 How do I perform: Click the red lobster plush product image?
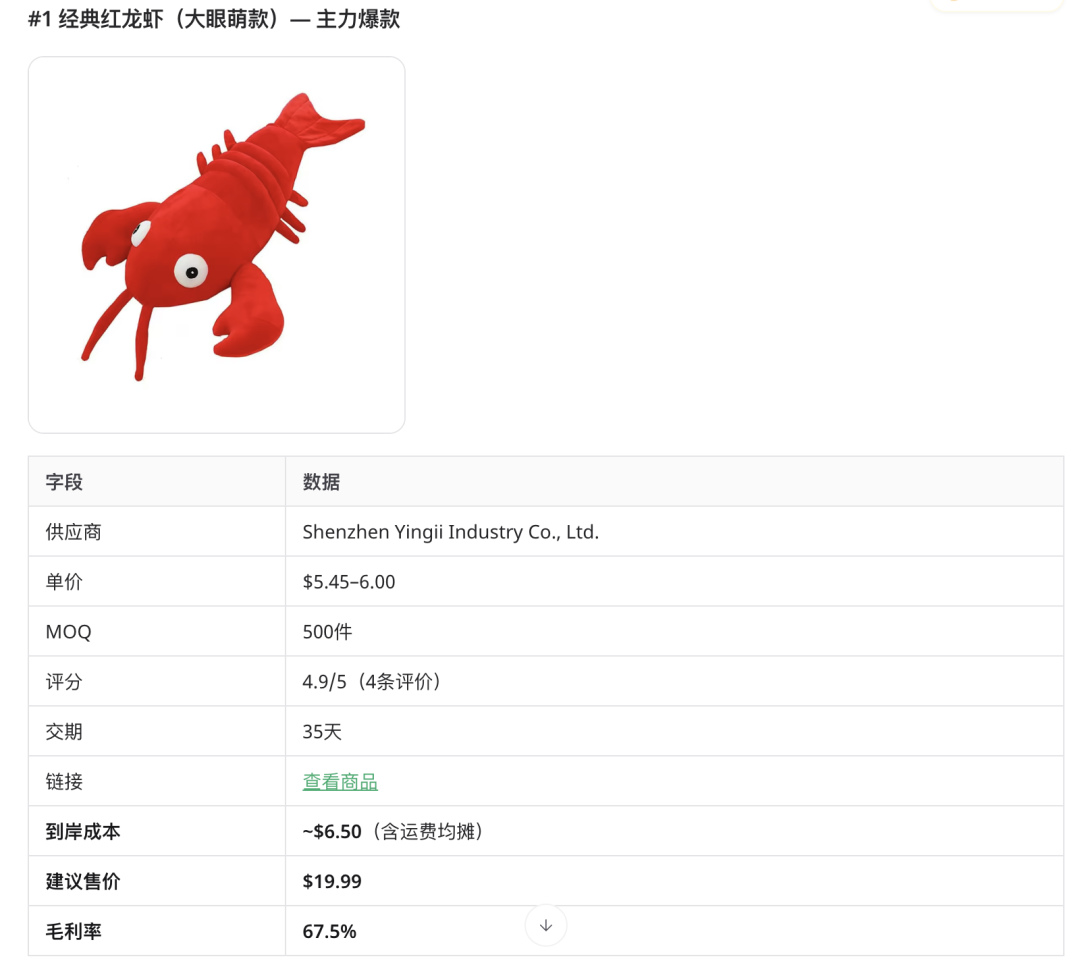pyautogui.click(x=216, y=243)
